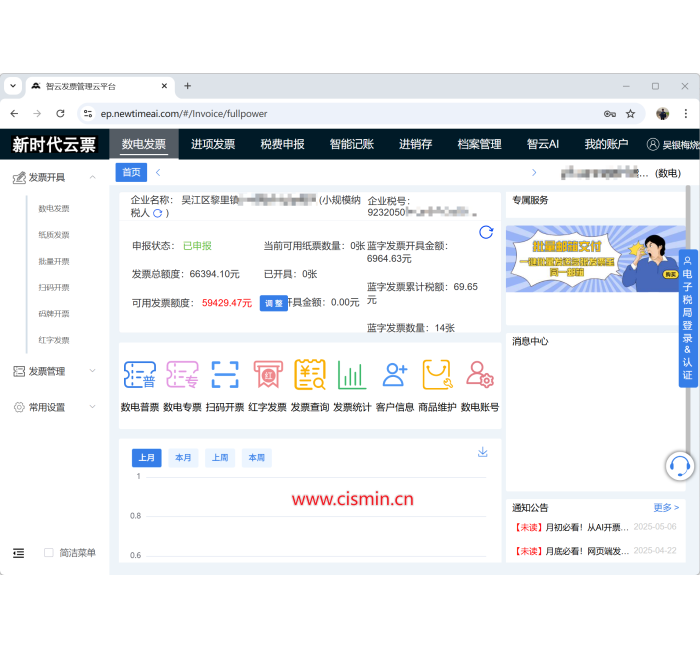Open the 数电专票 invoice shortcut
Viewport: 700px width, 650px height.
point(182,386)
